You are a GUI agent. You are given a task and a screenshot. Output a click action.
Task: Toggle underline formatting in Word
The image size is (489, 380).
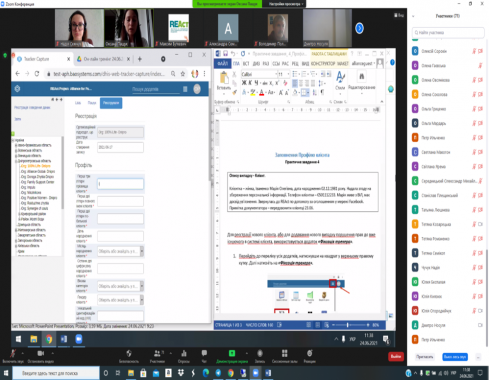[x=256, y=83]
